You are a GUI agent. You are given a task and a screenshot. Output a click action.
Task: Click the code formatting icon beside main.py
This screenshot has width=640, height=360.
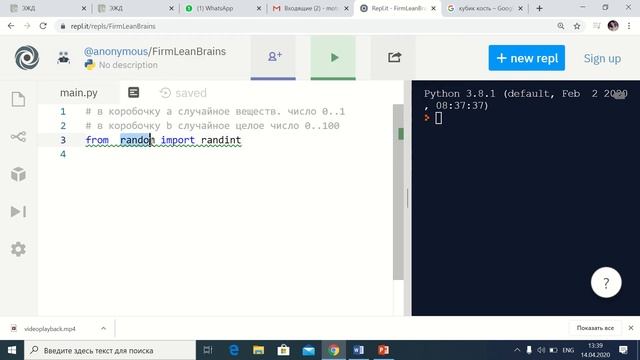tap(133, 93)
